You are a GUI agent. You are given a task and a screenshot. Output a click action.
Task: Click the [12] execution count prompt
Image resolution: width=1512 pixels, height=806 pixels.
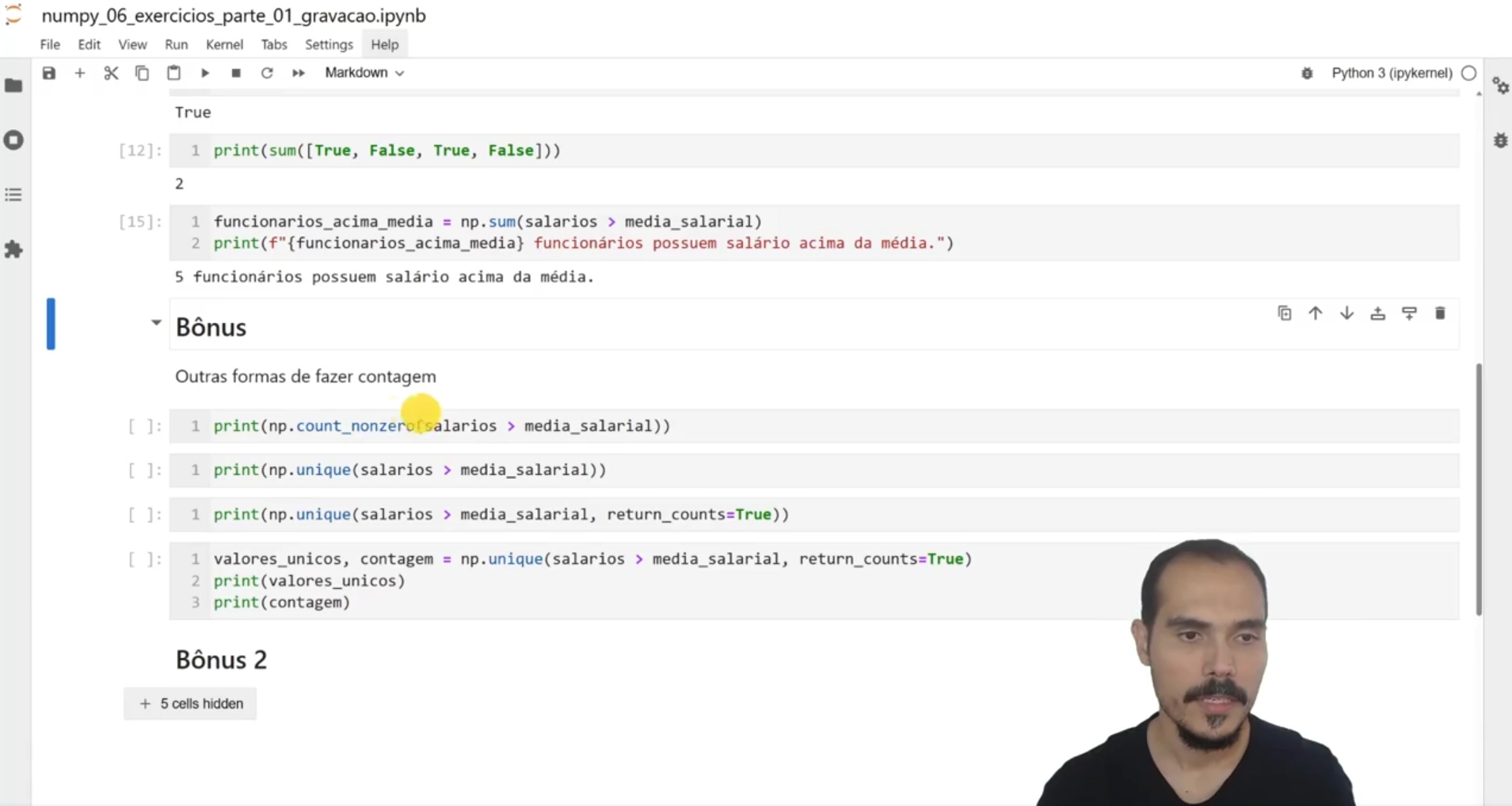140,150
